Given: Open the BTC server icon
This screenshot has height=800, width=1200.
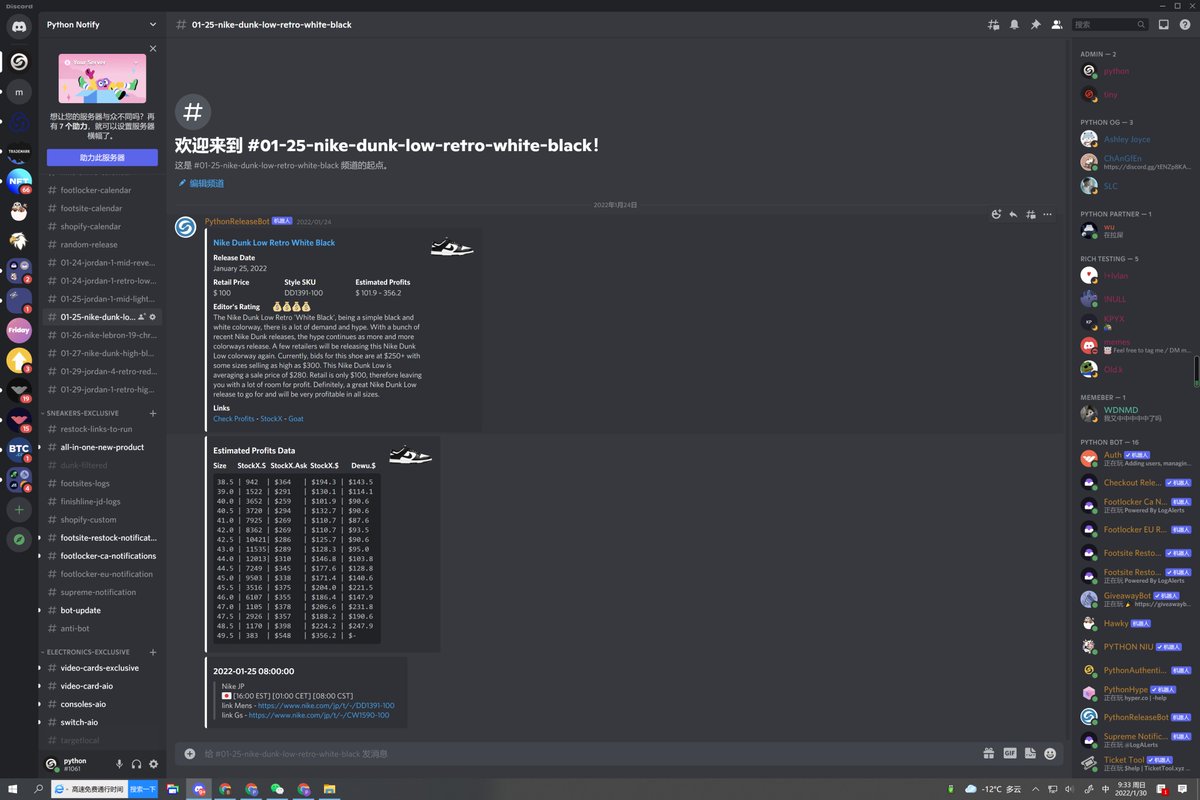Looking at the screenshot, I should (x=19, y=449).
